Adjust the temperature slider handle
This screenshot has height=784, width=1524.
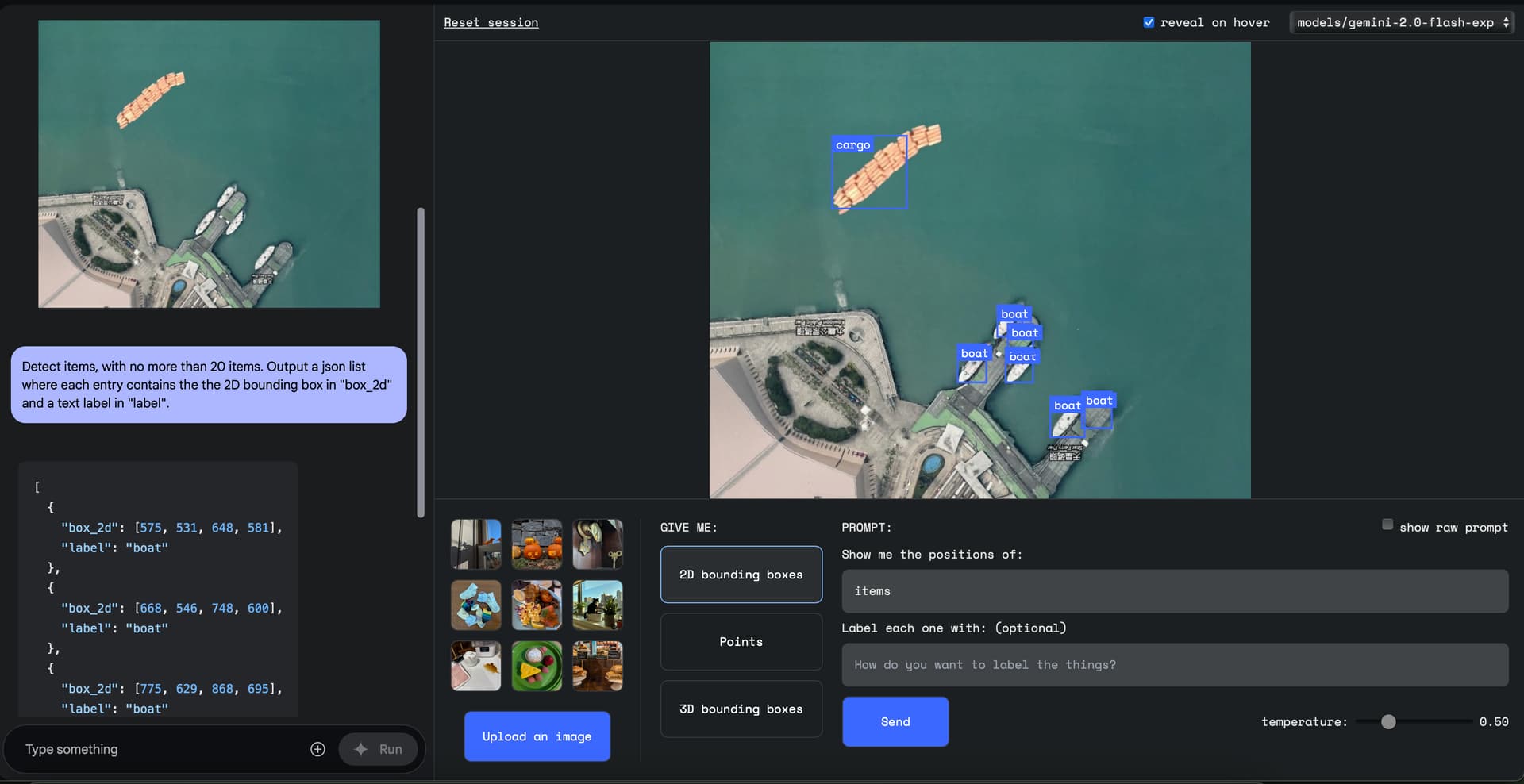pos(1388,722)
